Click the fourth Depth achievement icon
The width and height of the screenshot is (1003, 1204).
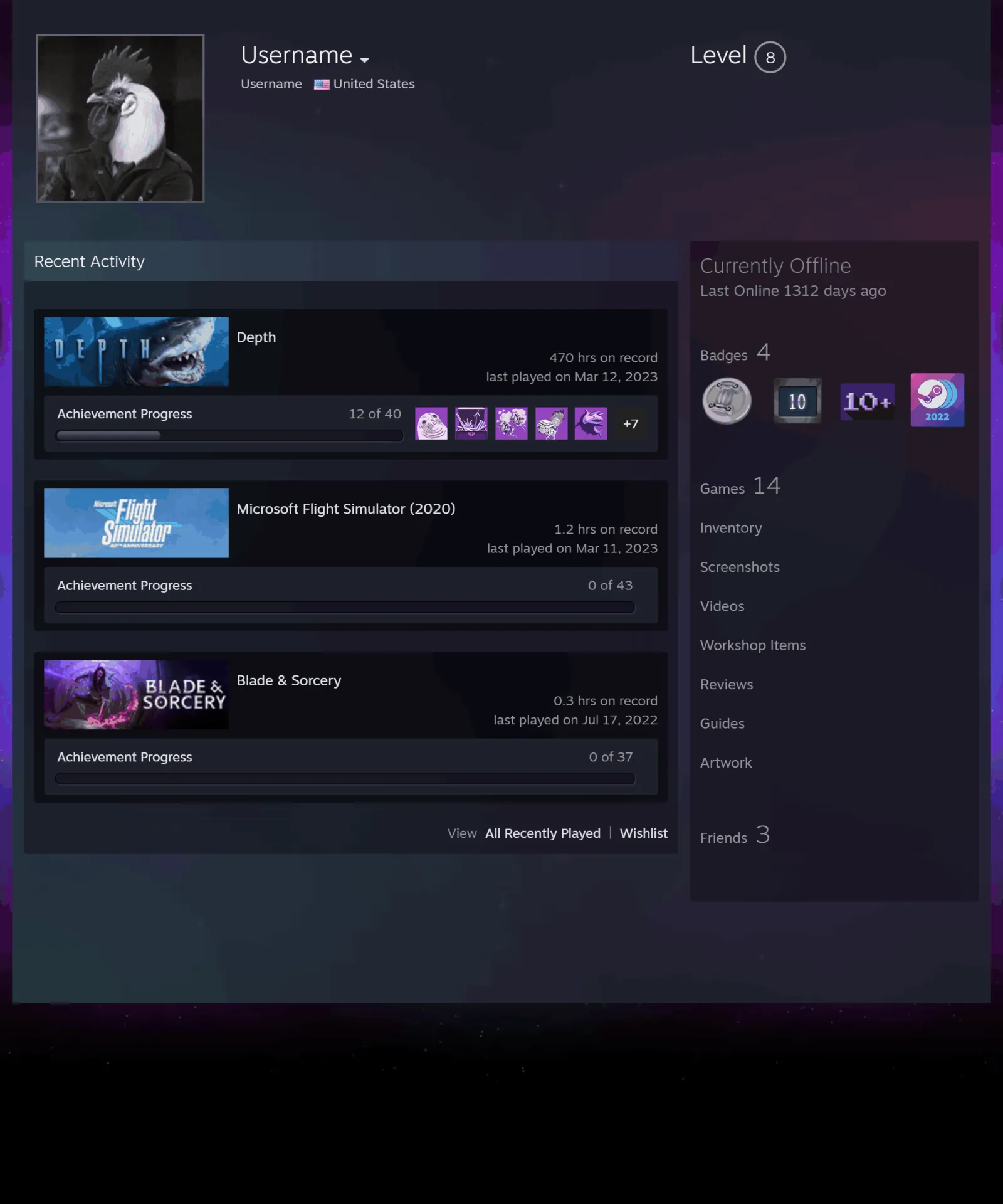coord(552,423)
